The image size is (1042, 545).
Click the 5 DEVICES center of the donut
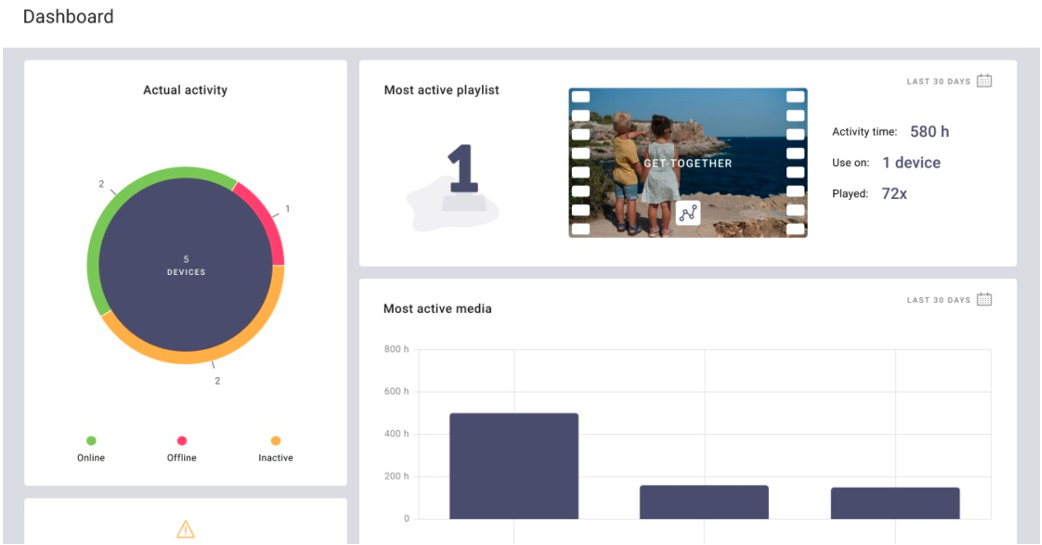click(x=186, y=265)
